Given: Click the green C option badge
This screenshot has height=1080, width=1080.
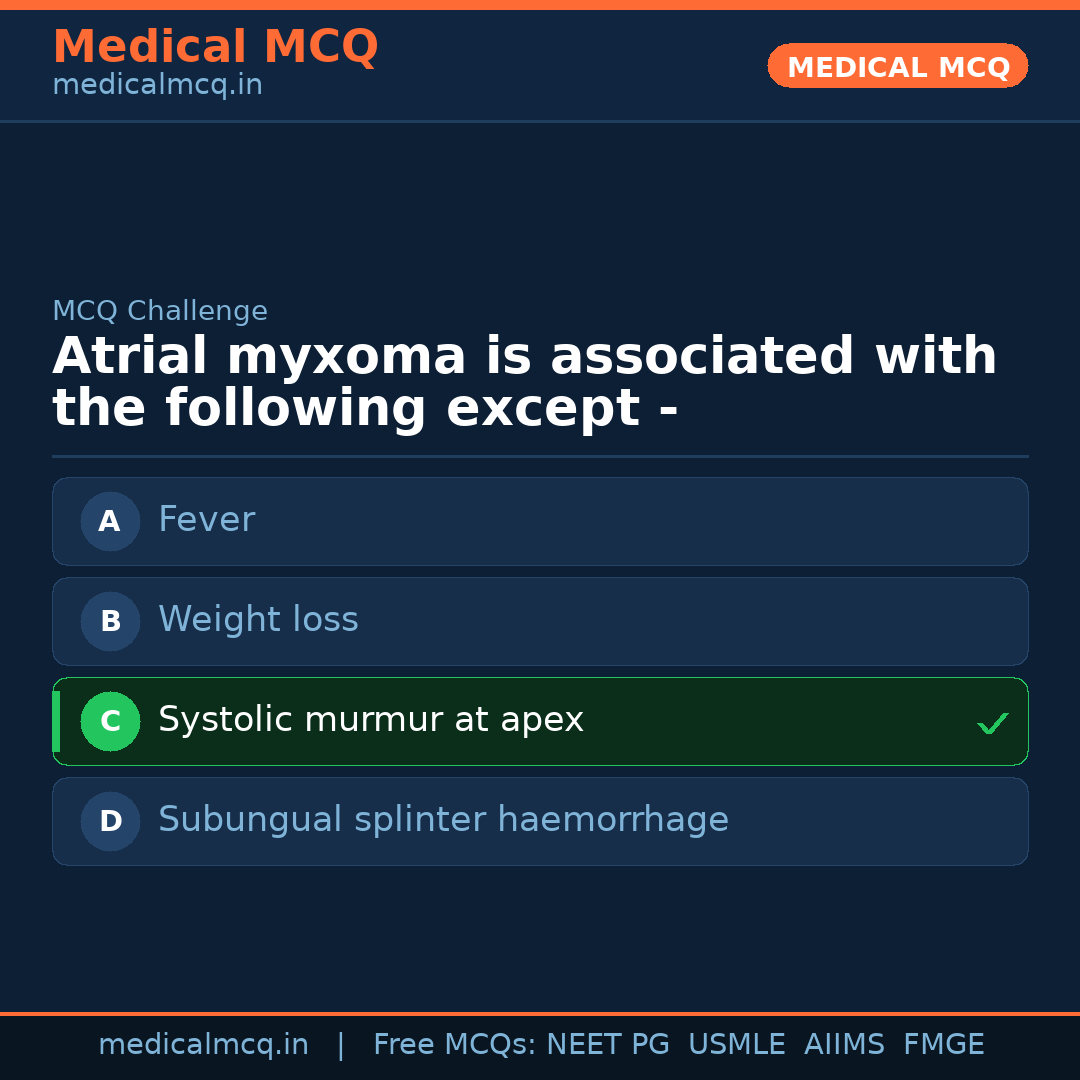Looking at the screenshot, I should 110,721.
